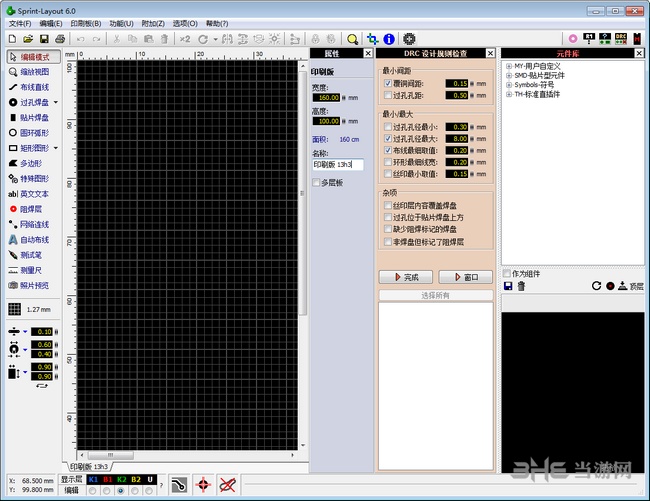Enable 丝印层内容覆盖焊盘 checkbox
650x501 pixels.
388,206
